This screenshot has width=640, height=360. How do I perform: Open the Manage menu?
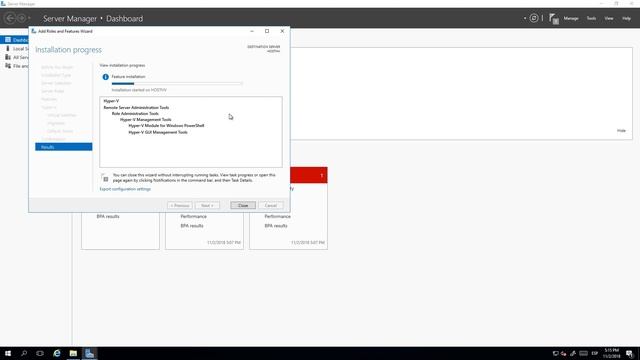[571, 18]
